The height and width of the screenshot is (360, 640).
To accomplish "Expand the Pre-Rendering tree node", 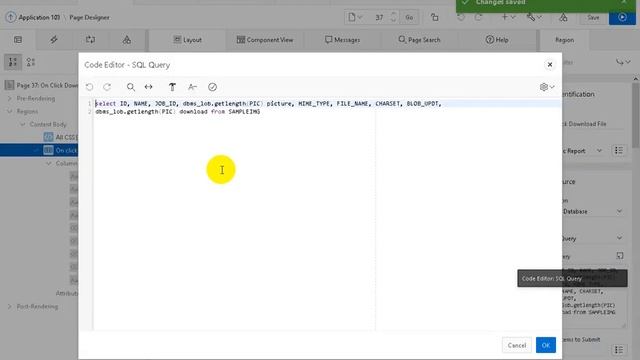I will 10,98.
